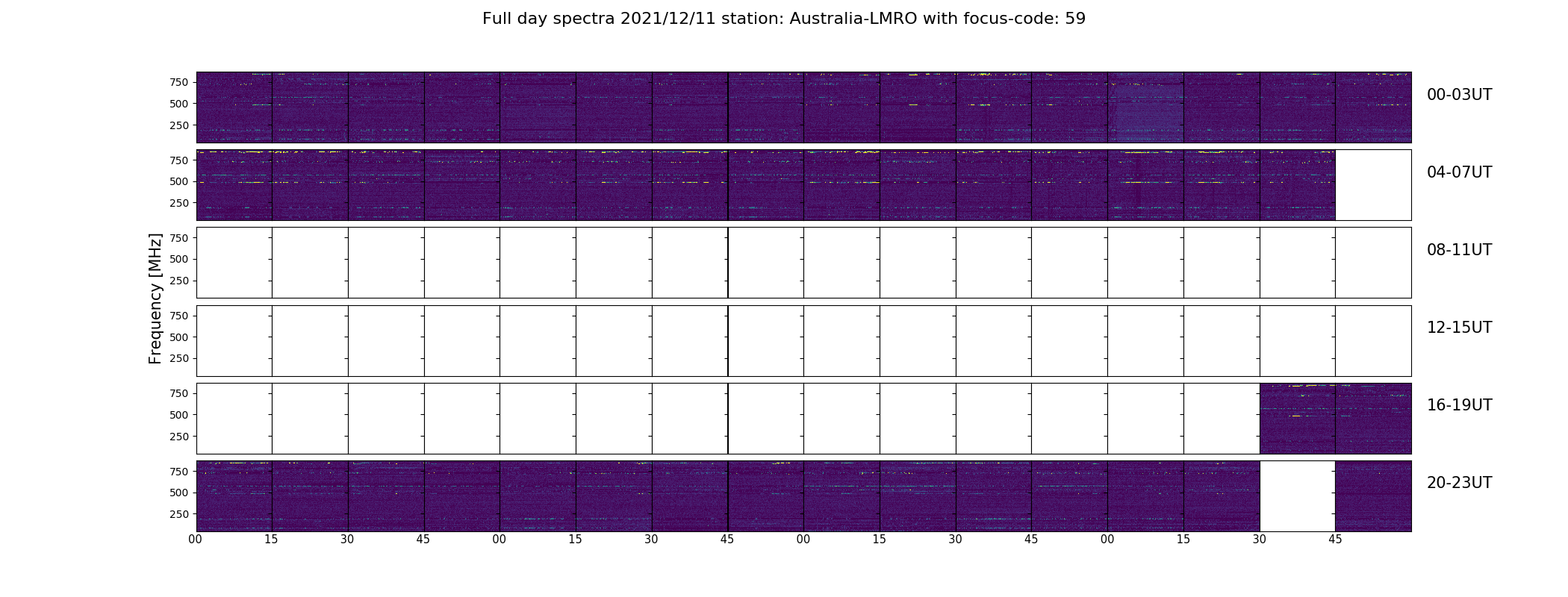Viewport: 1568px width, 597px height.
Task: Click the 750 tick of the 08-11UT row
Action: point(179,238)
